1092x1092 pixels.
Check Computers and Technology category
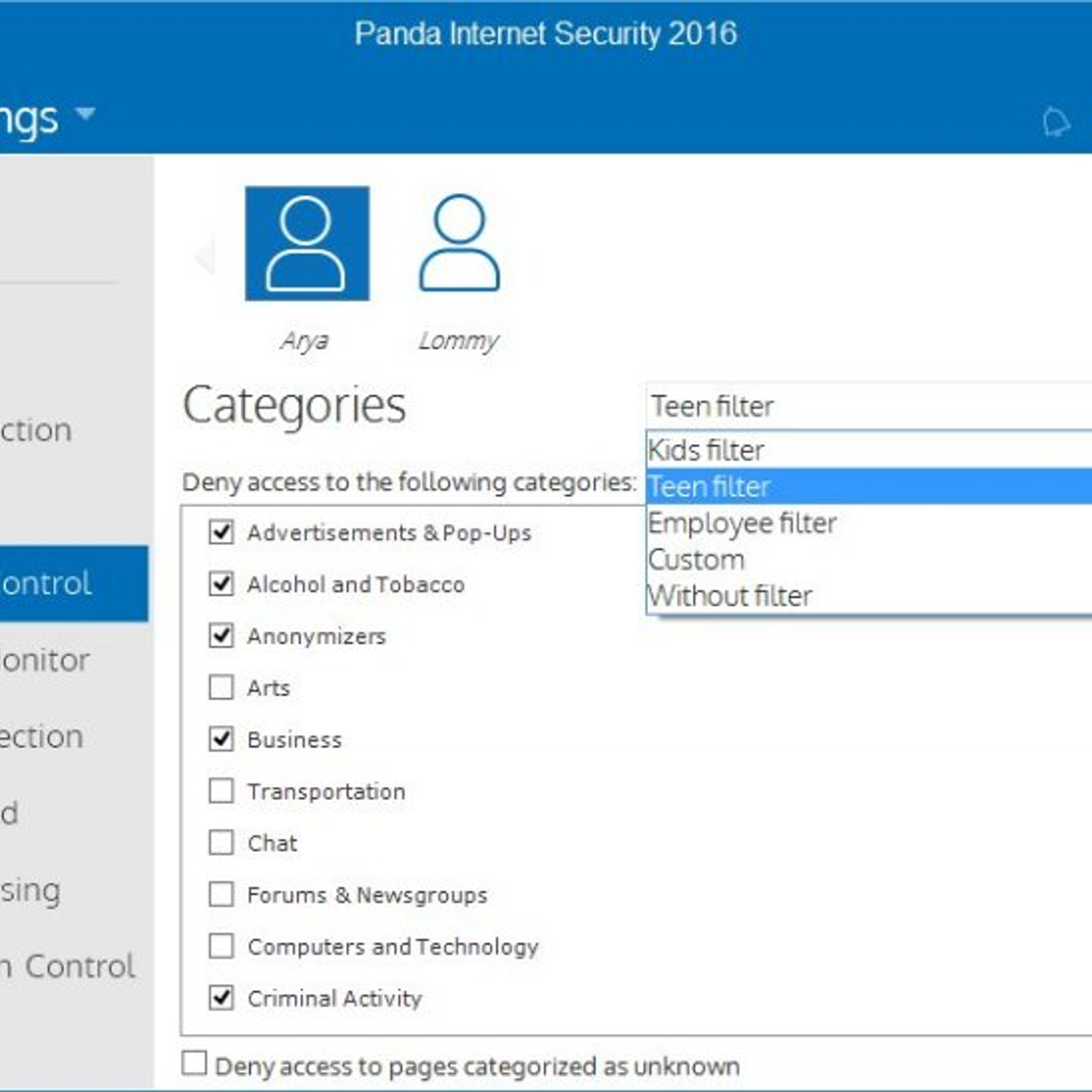pos(221,947)
